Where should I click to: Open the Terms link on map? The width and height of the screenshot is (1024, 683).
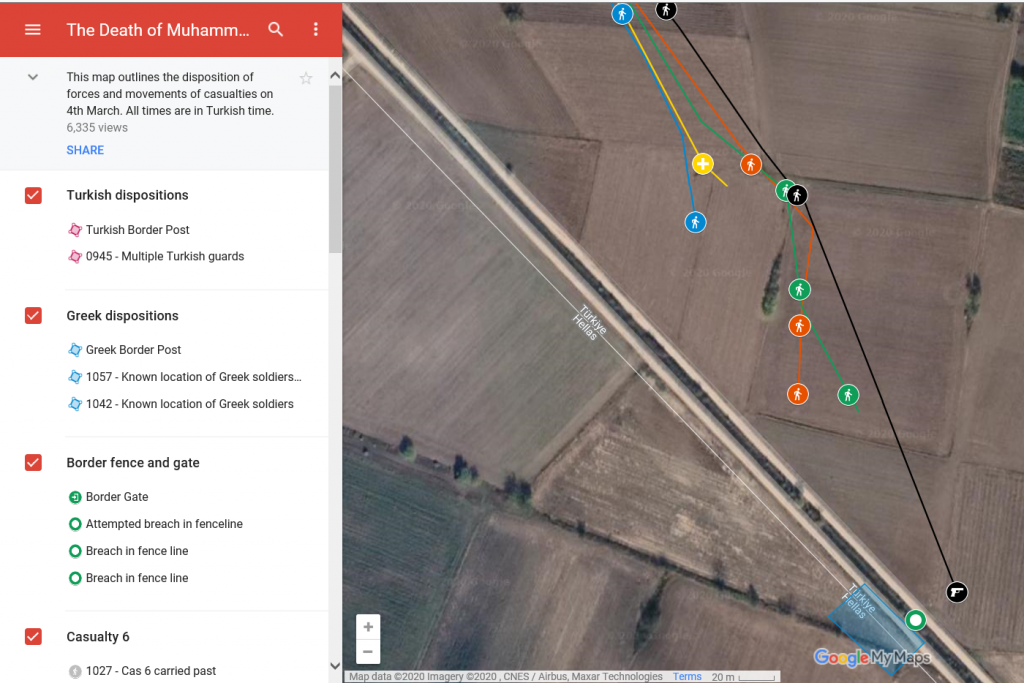pyautogui.click(x=687, y=677)
